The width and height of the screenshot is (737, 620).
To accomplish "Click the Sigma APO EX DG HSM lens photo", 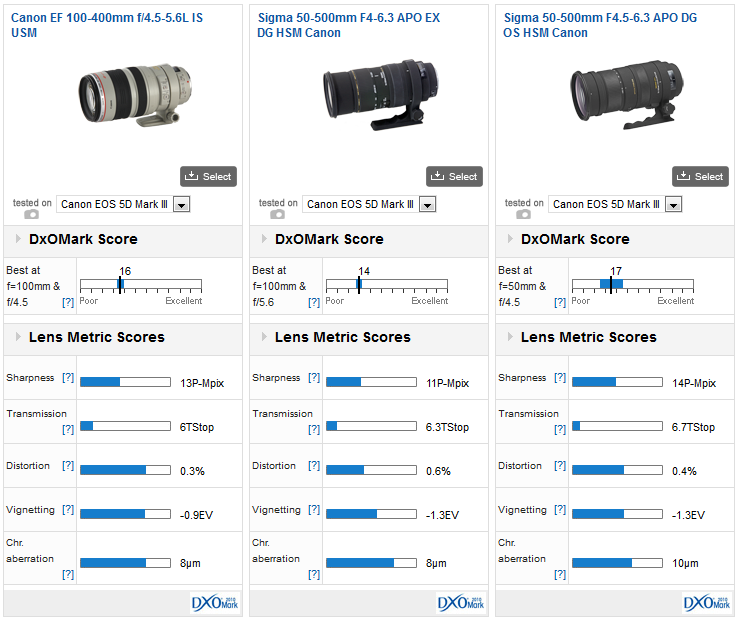I will (380, 95).
